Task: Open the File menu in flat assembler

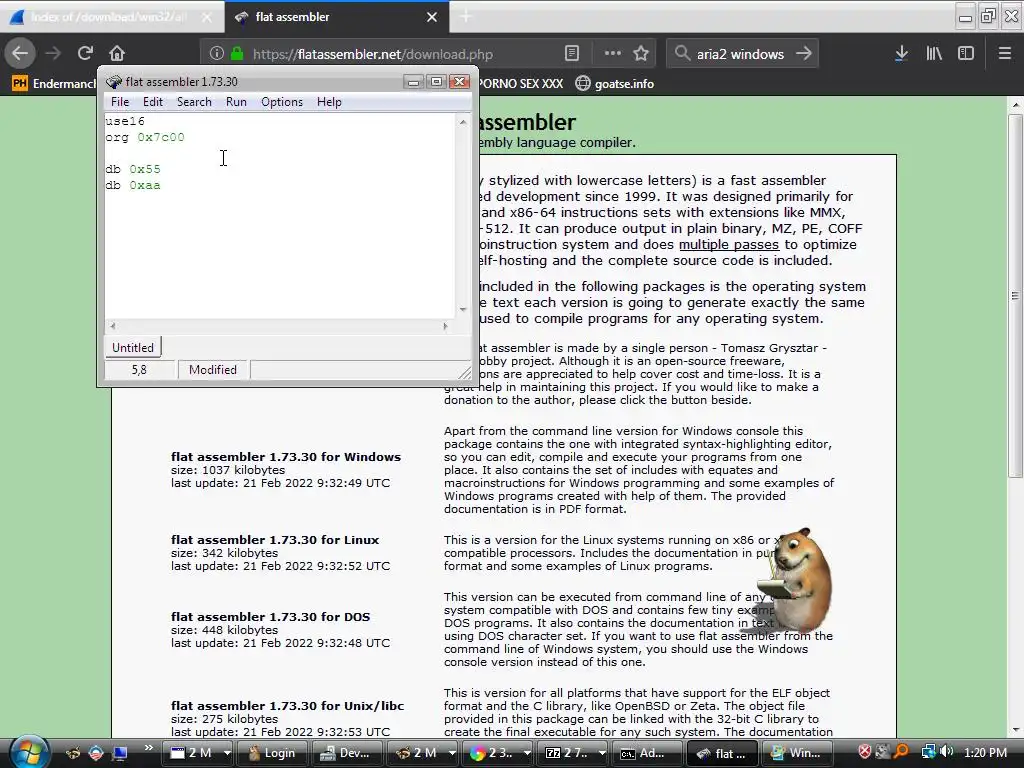Action: point(120,102)
